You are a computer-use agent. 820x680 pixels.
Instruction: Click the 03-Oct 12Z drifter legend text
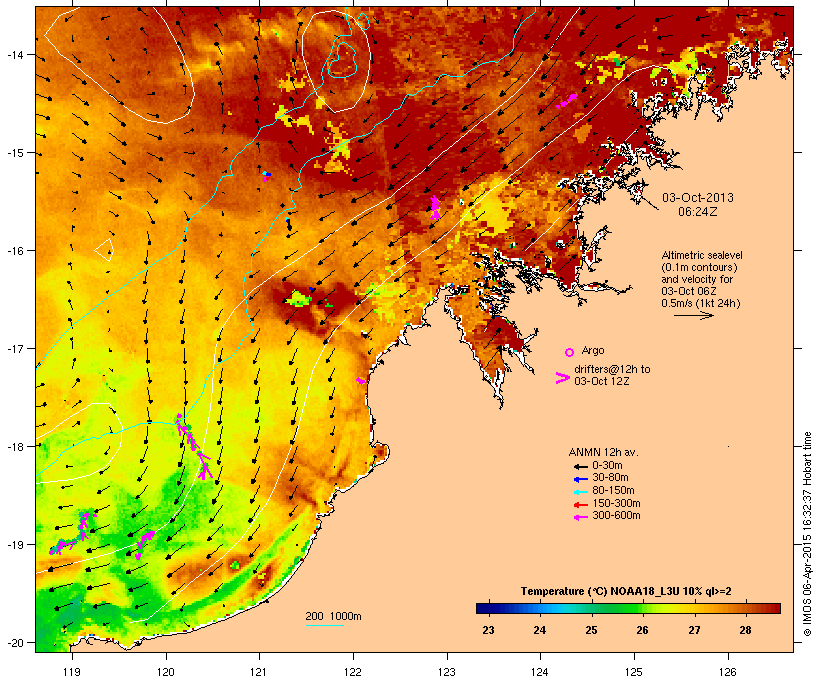(x=601, y=381)
